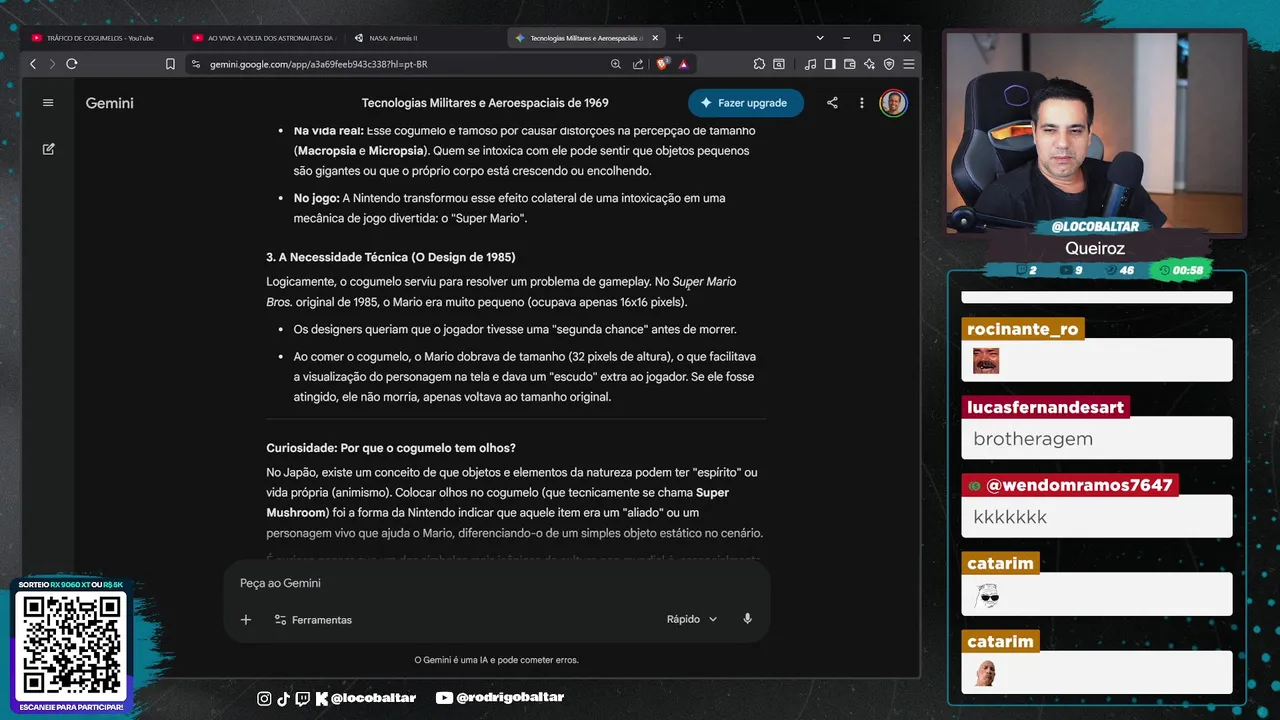Open the music note playlist icon

[x=810, y=64]
